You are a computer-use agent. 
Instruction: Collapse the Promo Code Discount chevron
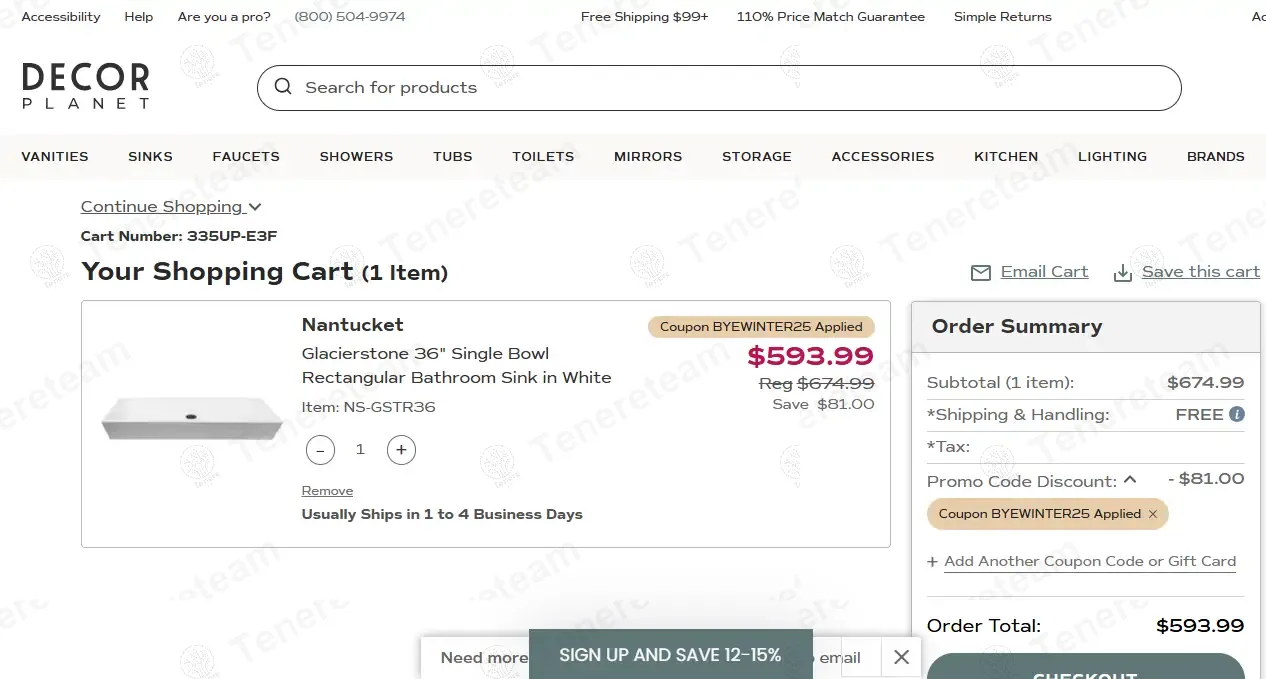(1130, 480)
